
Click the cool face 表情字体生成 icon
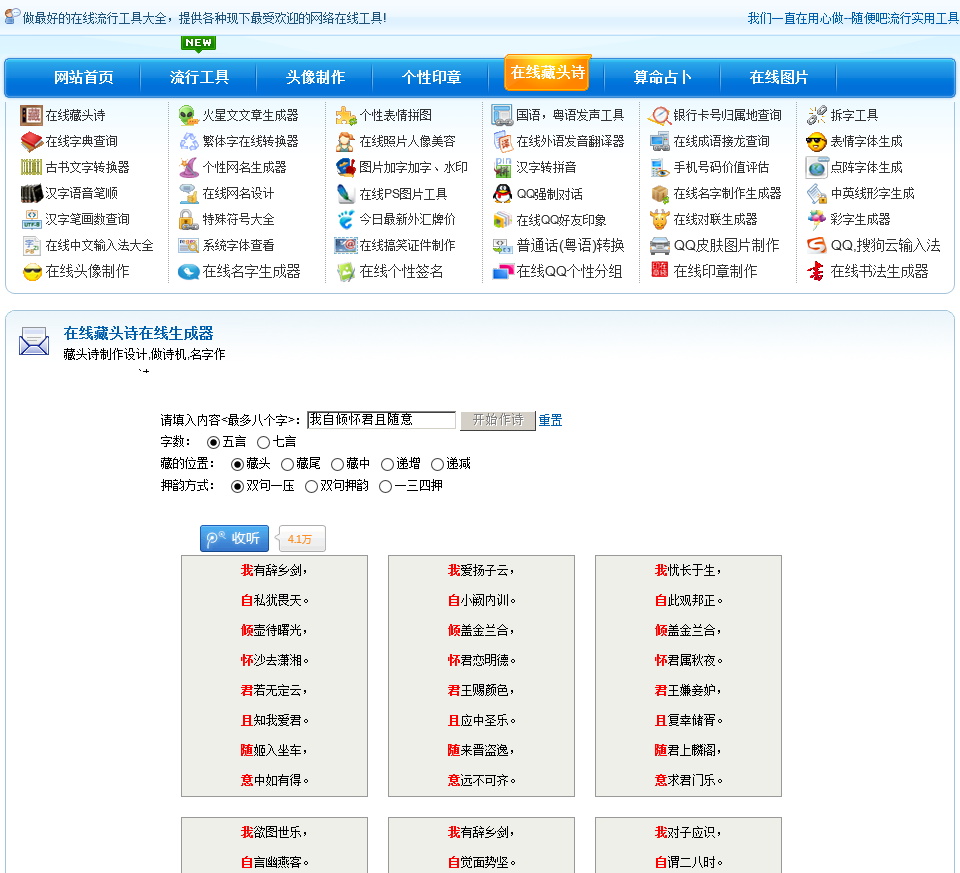pos(817,141)
